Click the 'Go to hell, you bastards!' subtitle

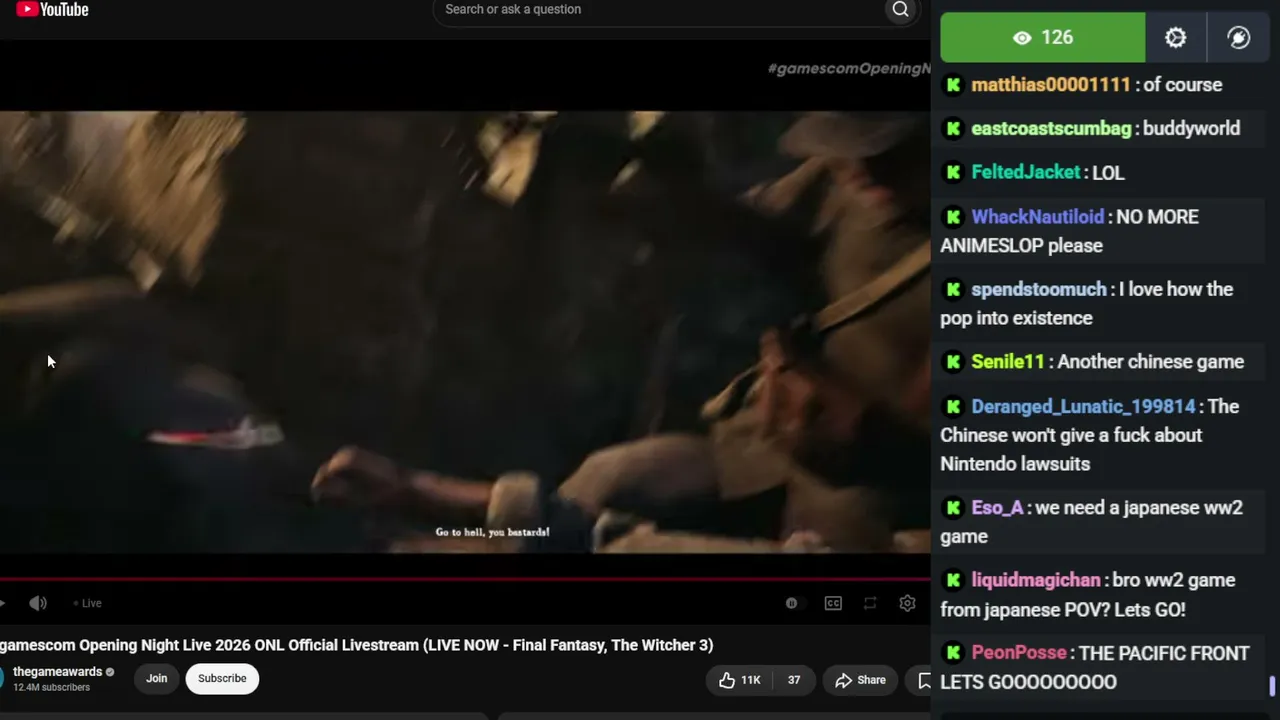click(492, 532)
